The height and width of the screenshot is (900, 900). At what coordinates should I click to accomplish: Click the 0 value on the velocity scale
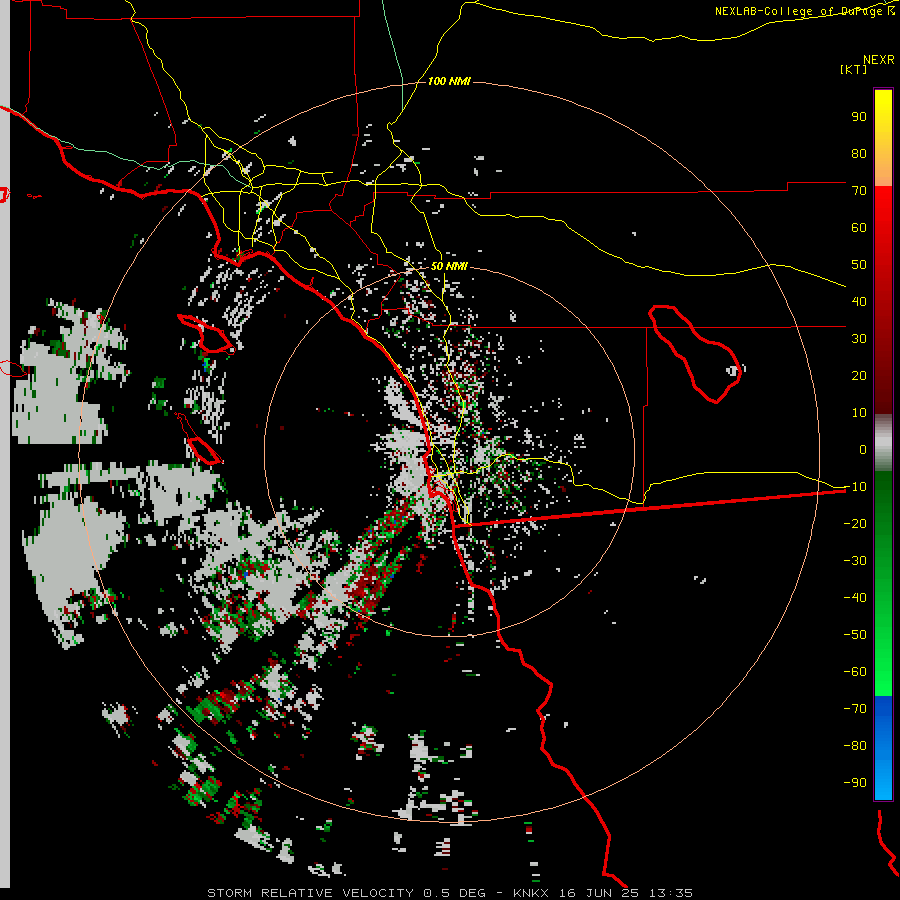point(863,450)
